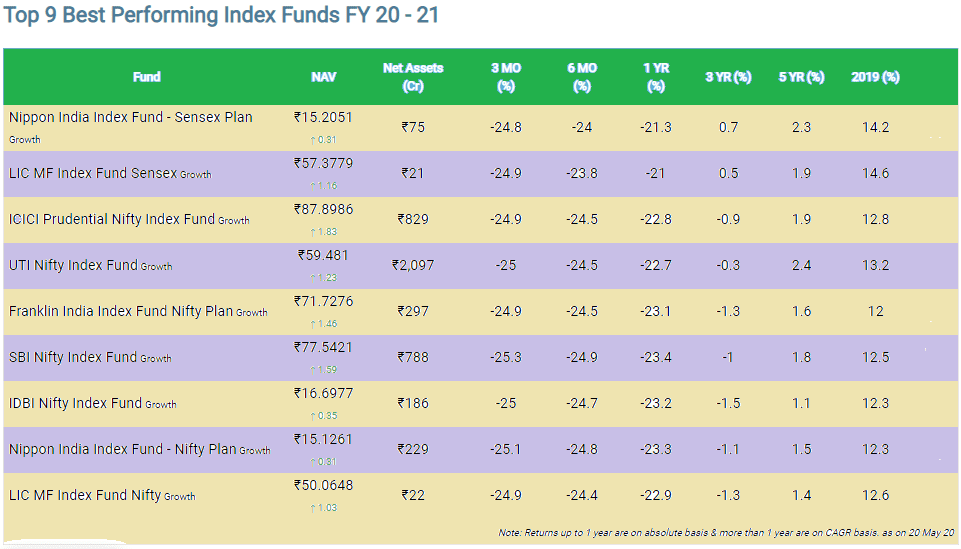Open IDBI Nifty Index Fund link
The height and width of the screenshot is (549, 961).
coord(75,403)
